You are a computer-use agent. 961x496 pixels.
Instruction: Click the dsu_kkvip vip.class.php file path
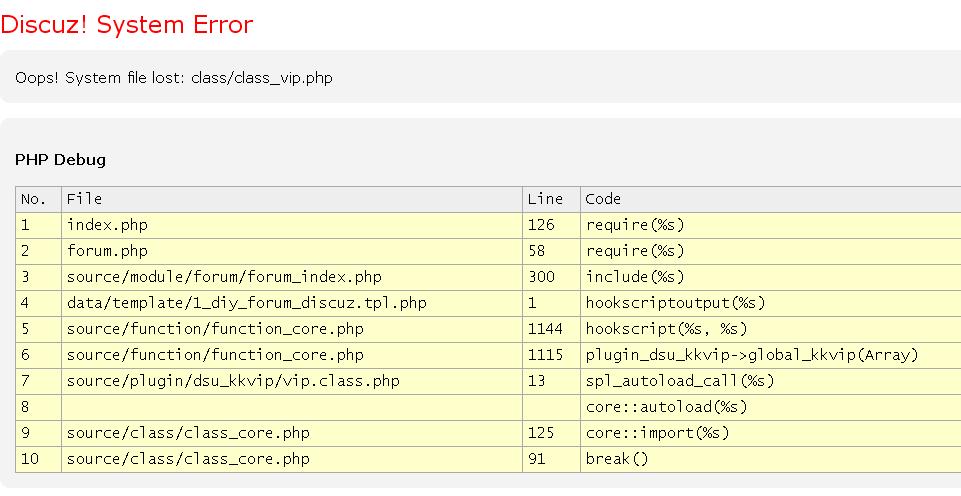[x=233, y=381]
